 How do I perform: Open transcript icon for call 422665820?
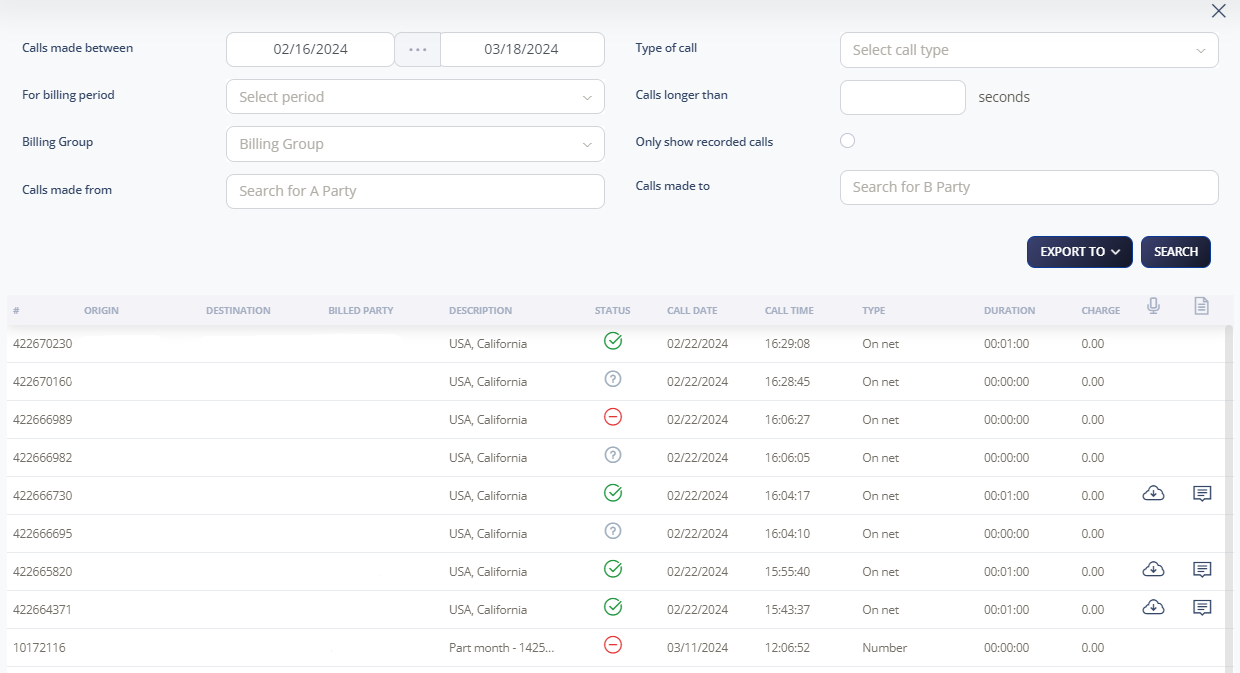click(x=1202, y=570)
